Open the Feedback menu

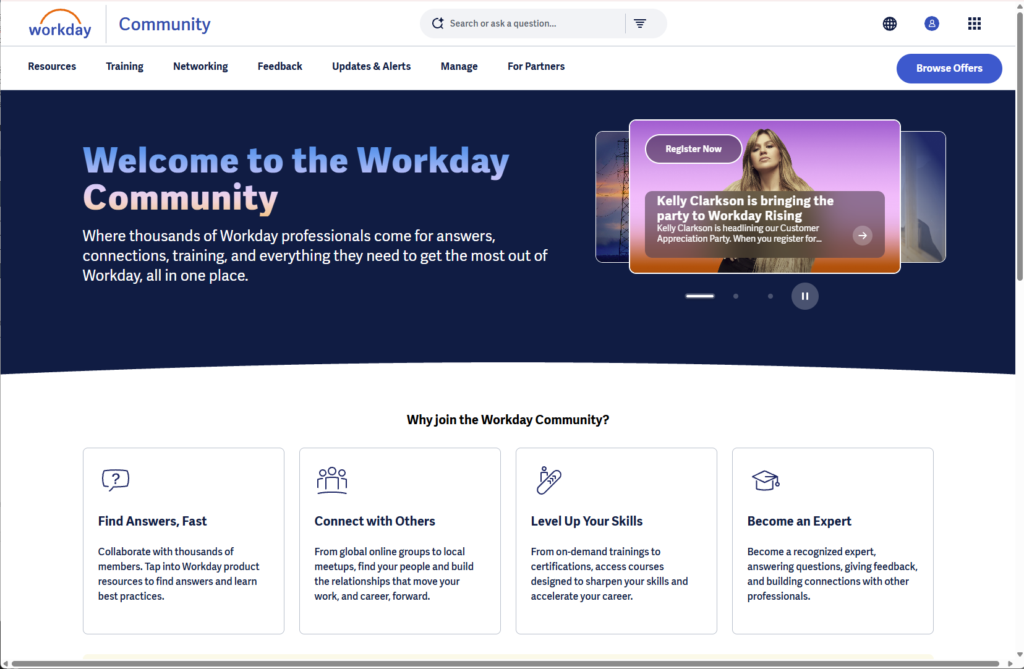280,67
